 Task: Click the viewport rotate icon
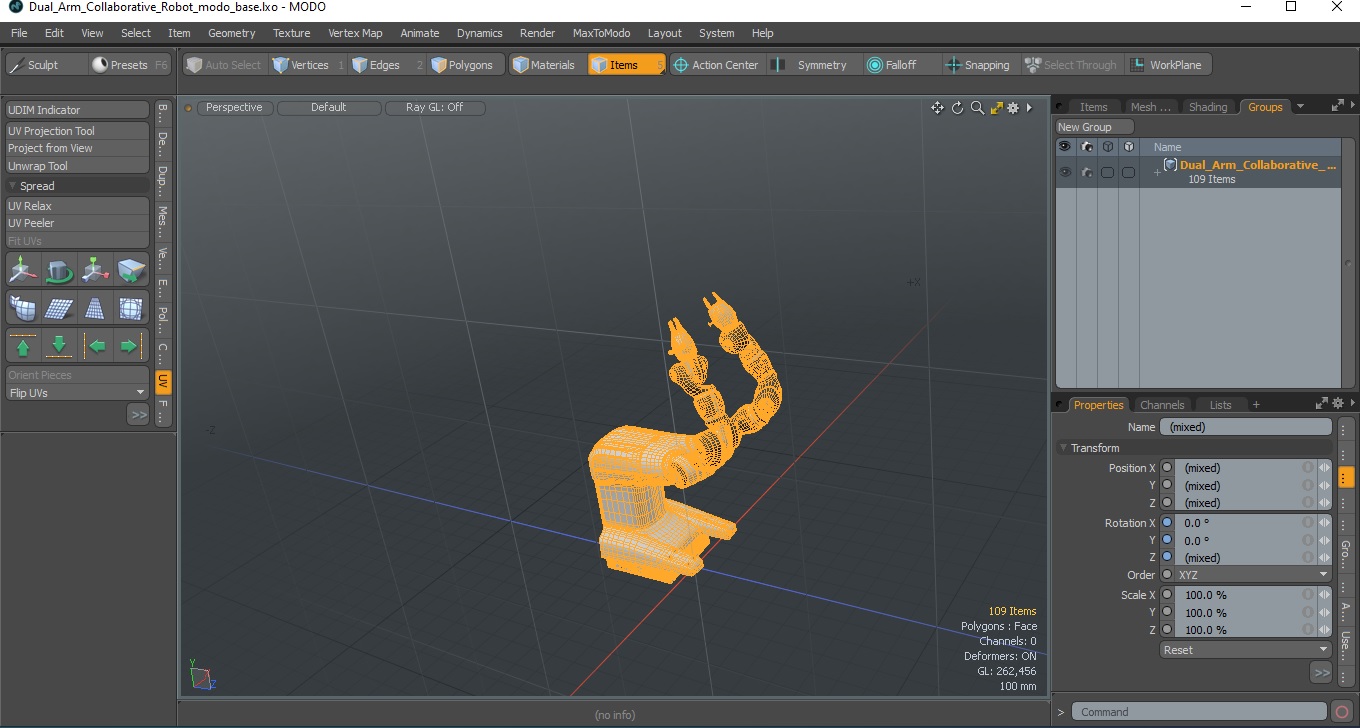(x=957, y=108)
